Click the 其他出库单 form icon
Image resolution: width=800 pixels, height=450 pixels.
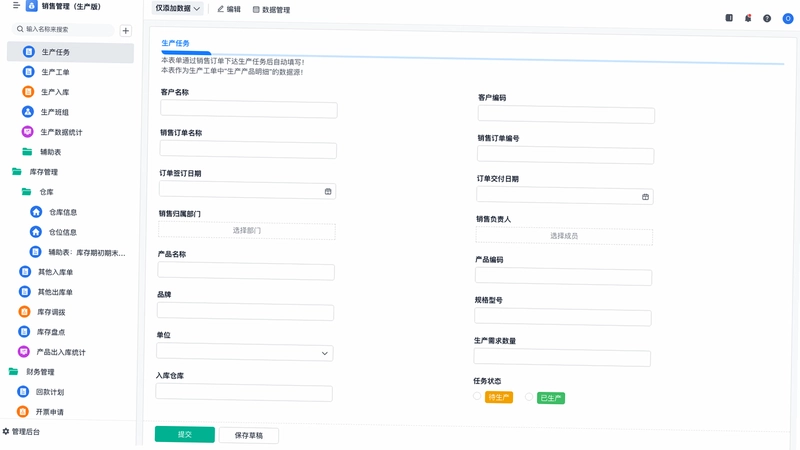[x=24, y=291]
